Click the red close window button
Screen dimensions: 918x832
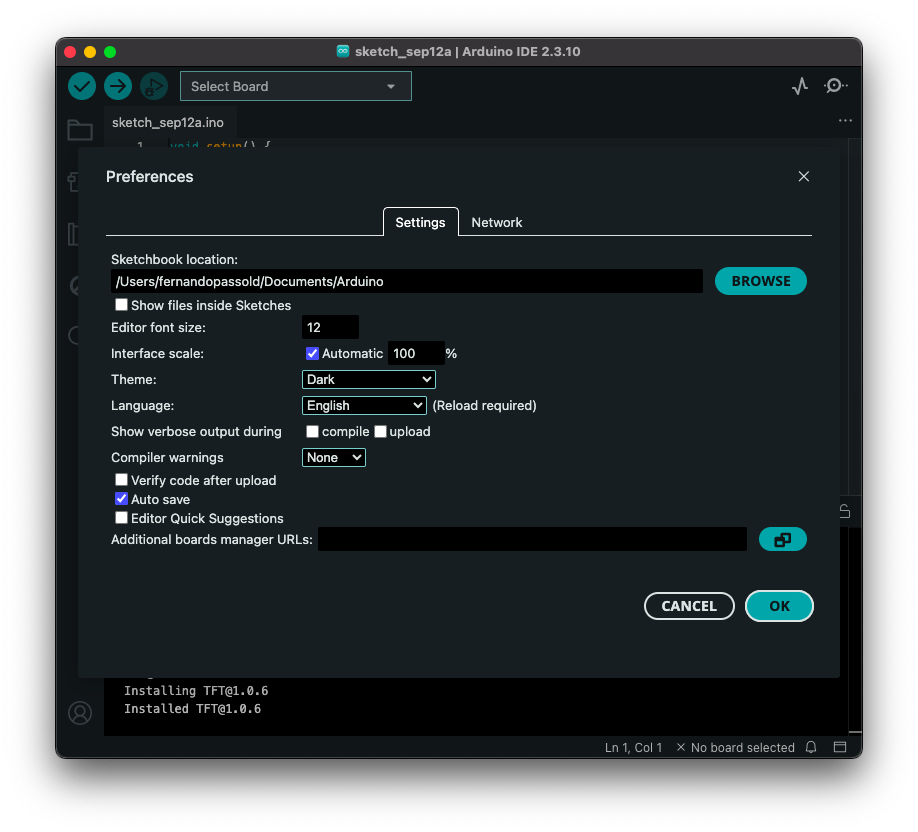tap(70, 52)
